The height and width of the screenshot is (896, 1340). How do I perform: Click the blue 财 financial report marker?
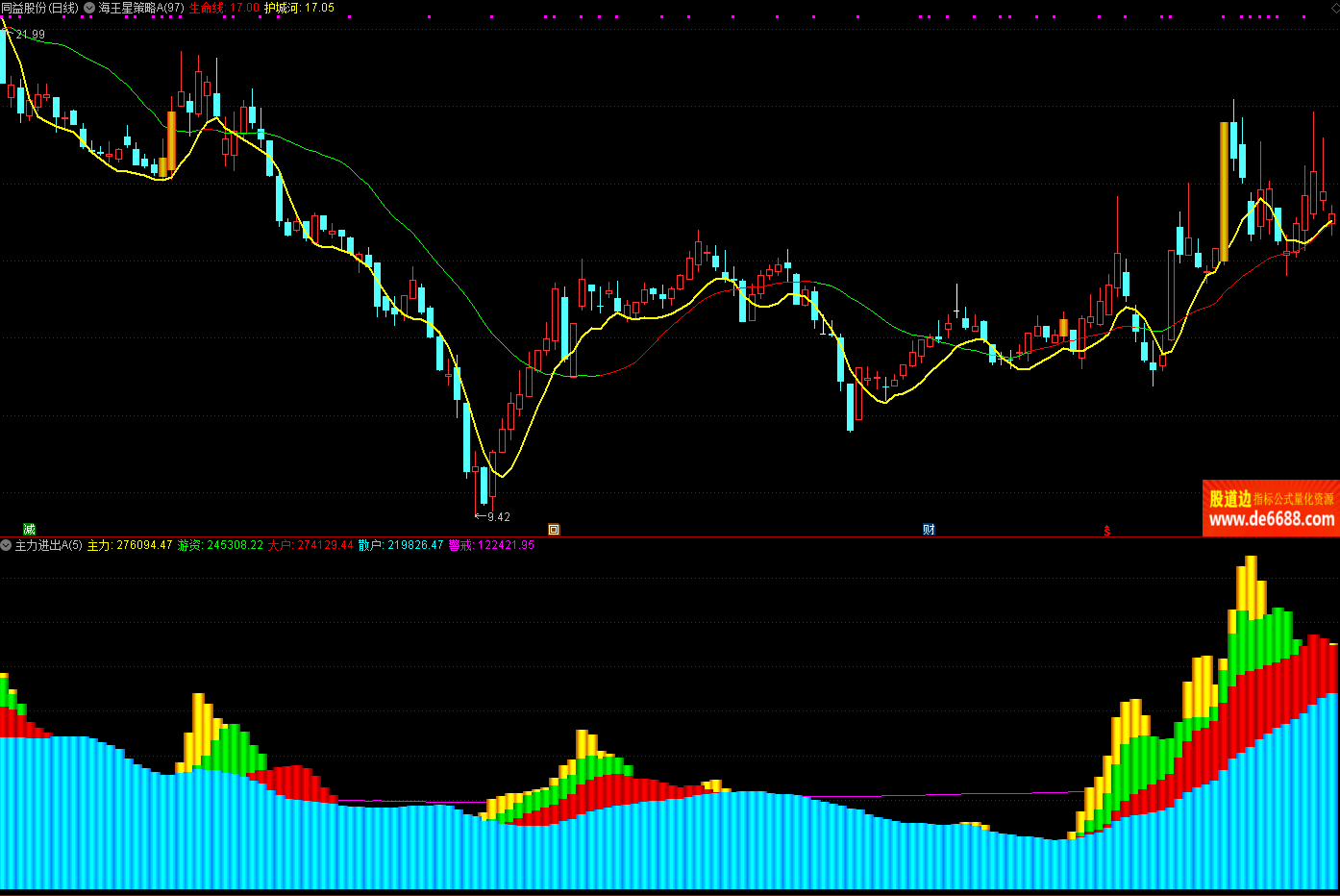point(929,530)
